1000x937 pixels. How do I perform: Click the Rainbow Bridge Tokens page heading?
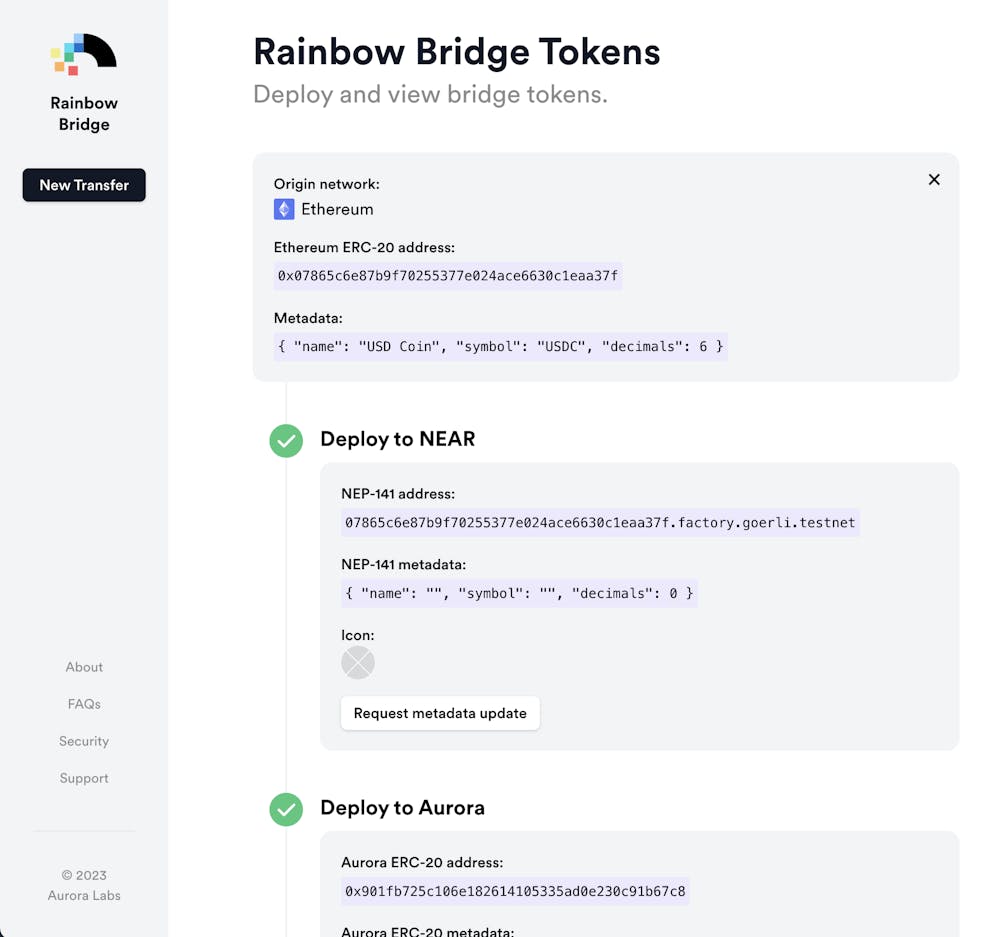457,51
